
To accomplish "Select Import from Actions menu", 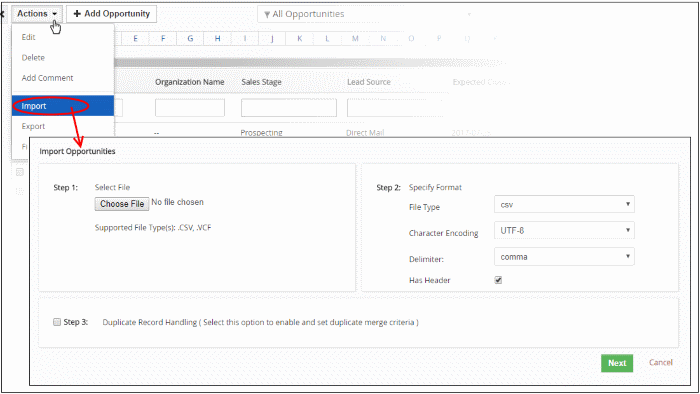I will point(63,106).
